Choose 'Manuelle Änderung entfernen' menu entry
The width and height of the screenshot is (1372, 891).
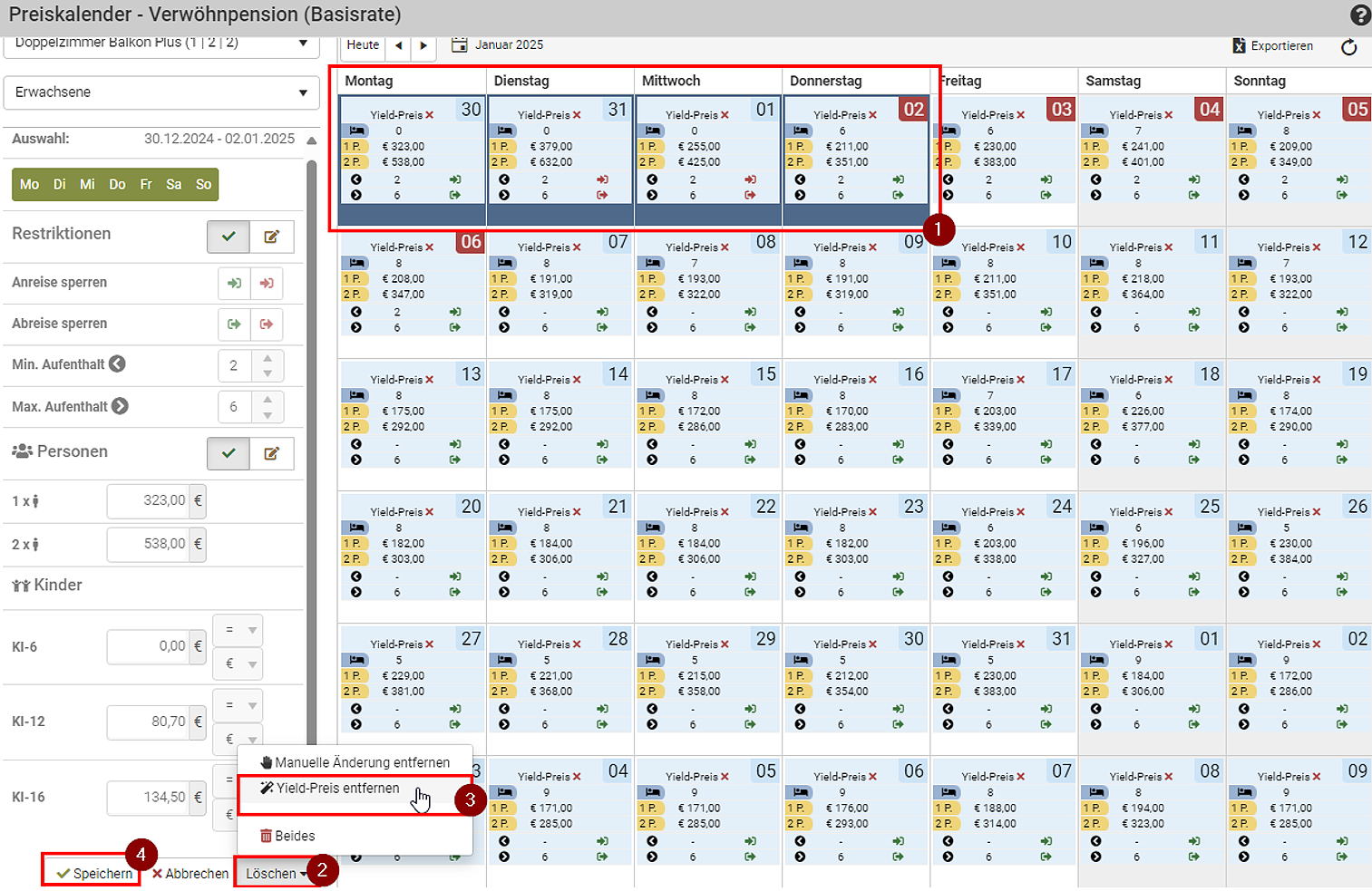[x=354, y=762]
